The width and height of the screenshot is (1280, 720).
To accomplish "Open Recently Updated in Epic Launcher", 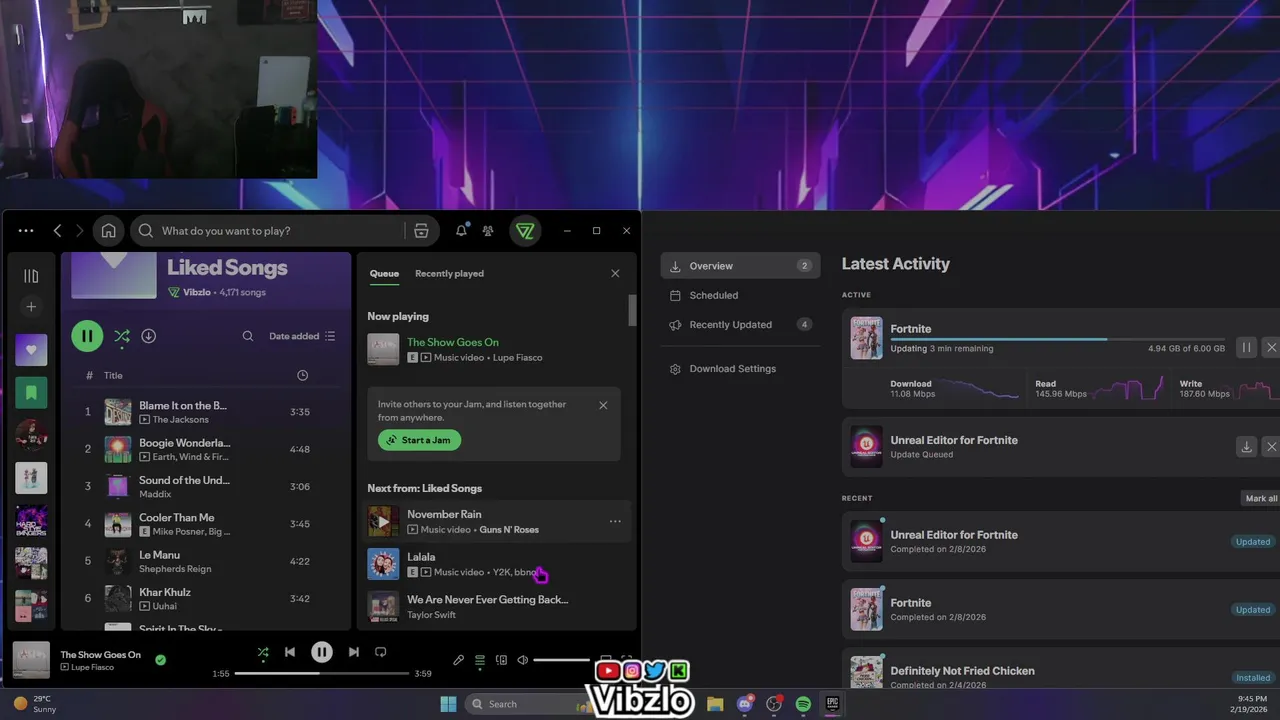I will [740, 325].
